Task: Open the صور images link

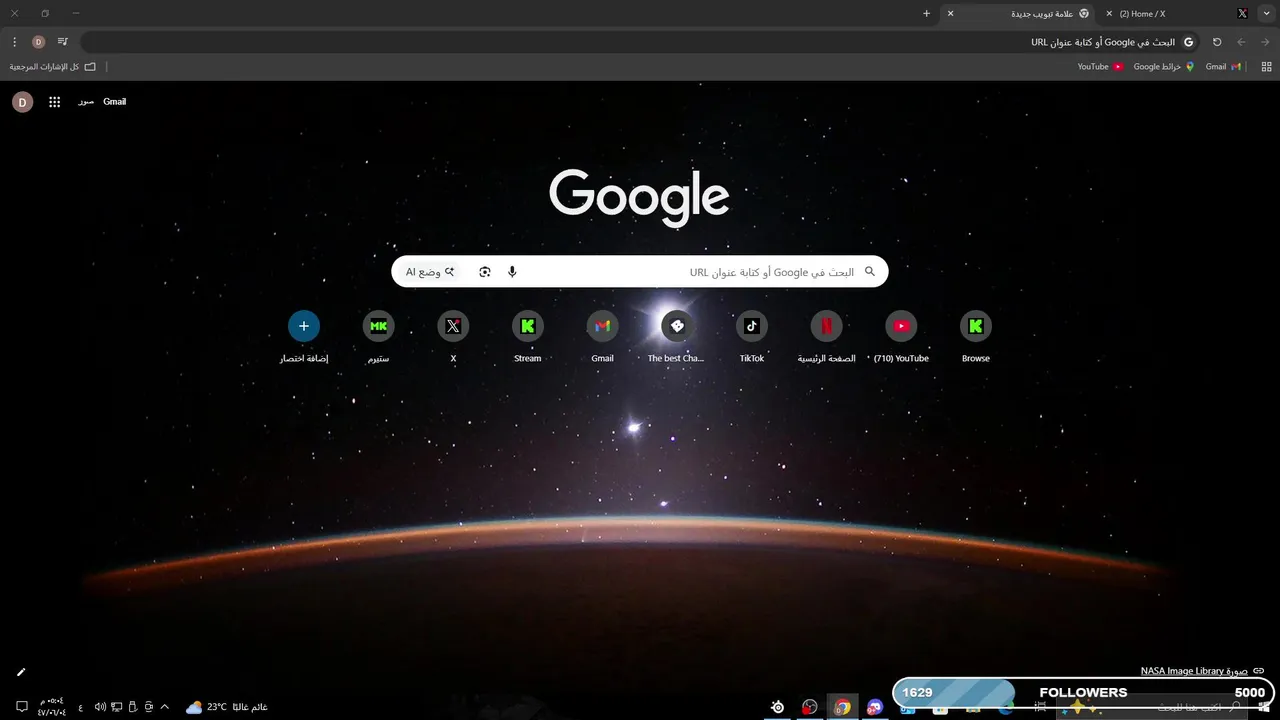Action: (x=86, y=102)
